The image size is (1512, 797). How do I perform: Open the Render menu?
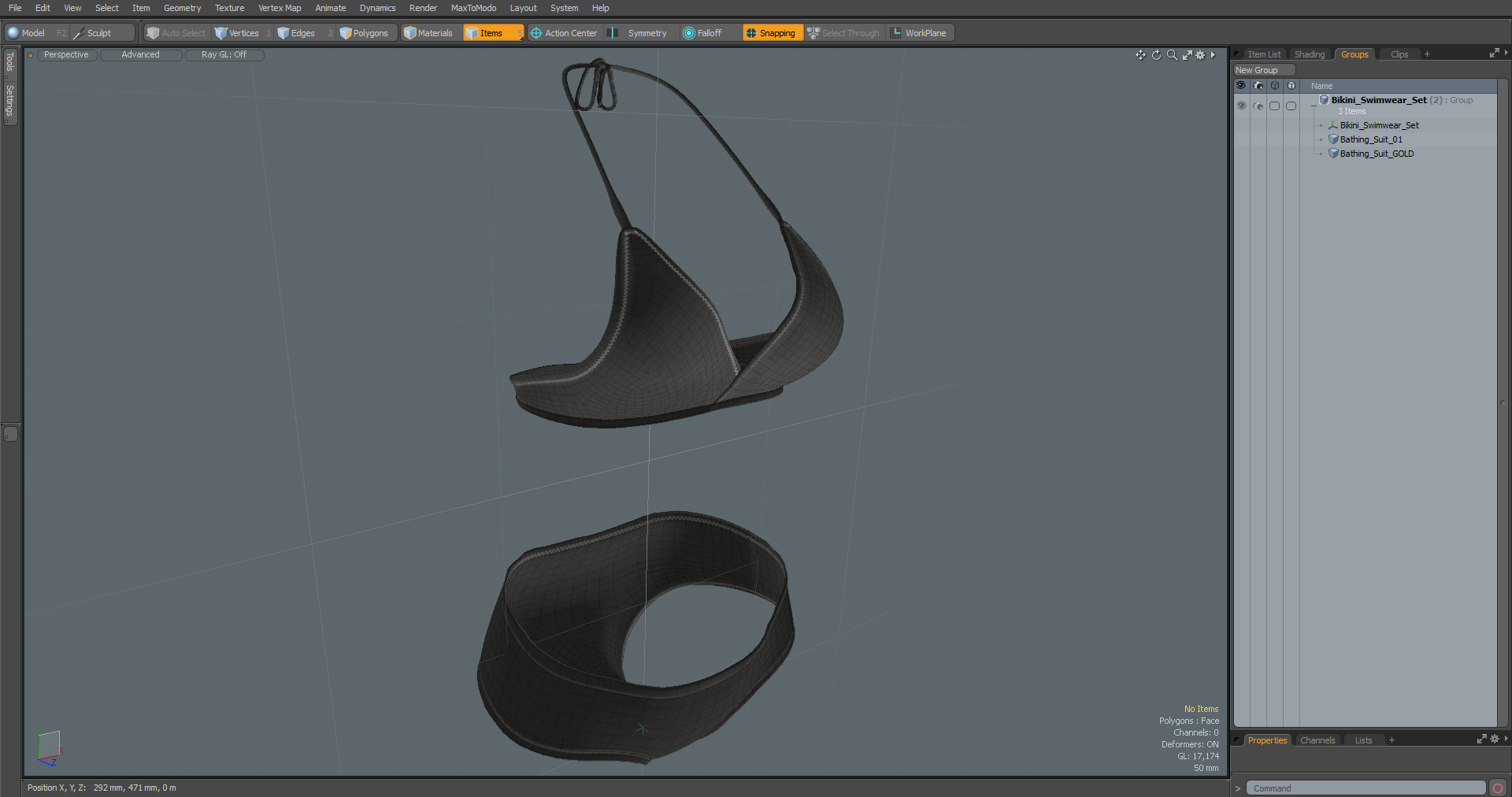pyautogui.click(x=423, y=8)
